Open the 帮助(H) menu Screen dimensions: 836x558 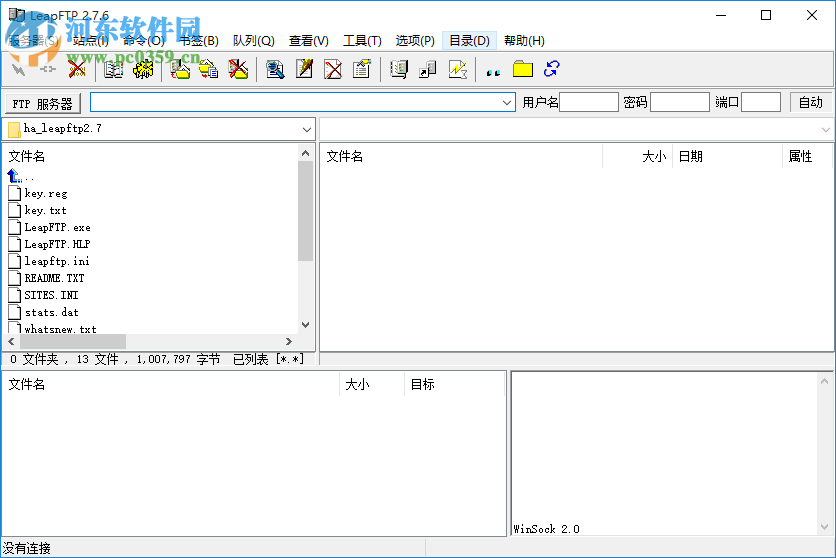524,41
